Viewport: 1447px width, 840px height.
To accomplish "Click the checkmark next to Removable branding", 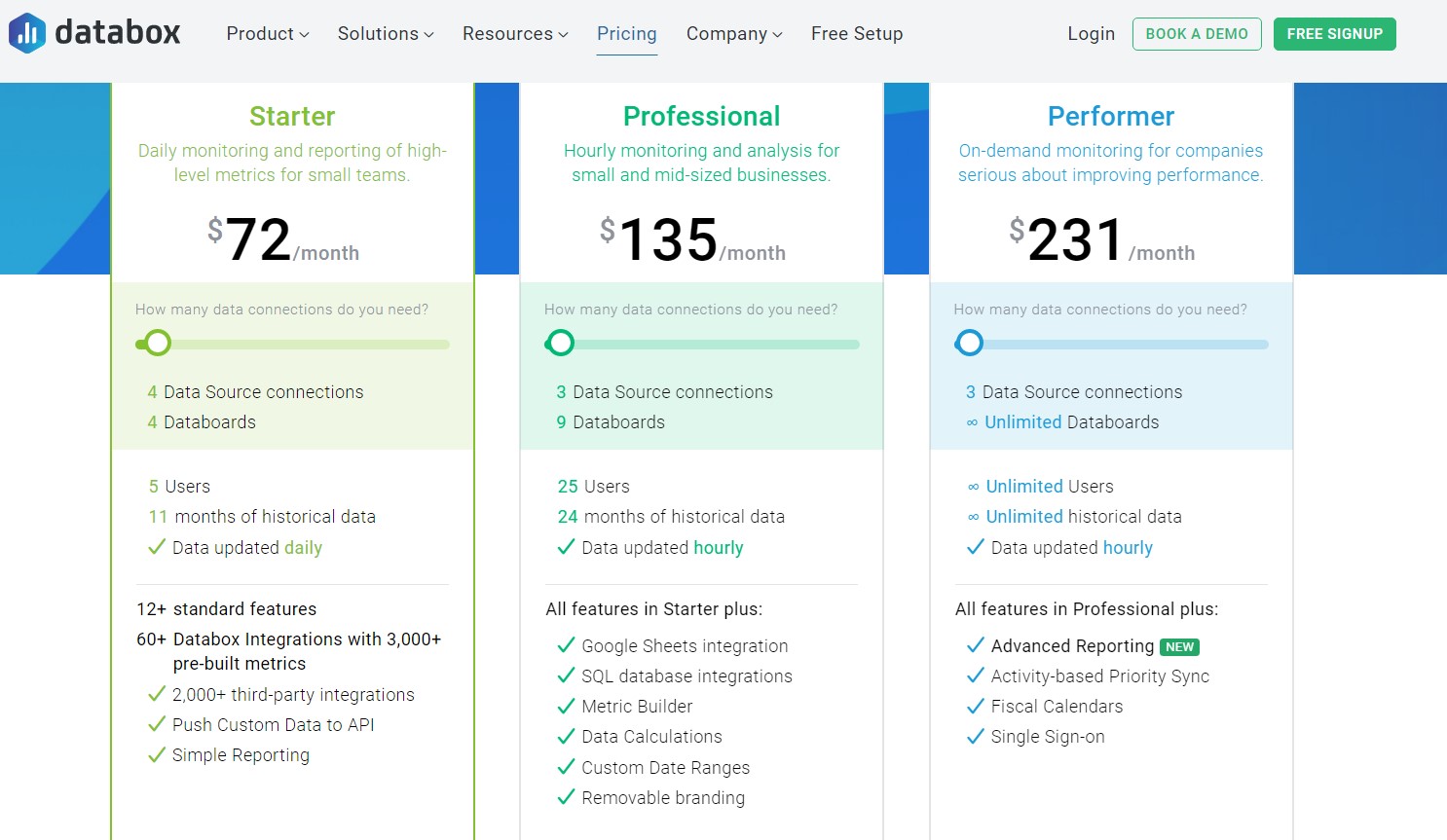I will pyautogui.click(x=566, y=797).
